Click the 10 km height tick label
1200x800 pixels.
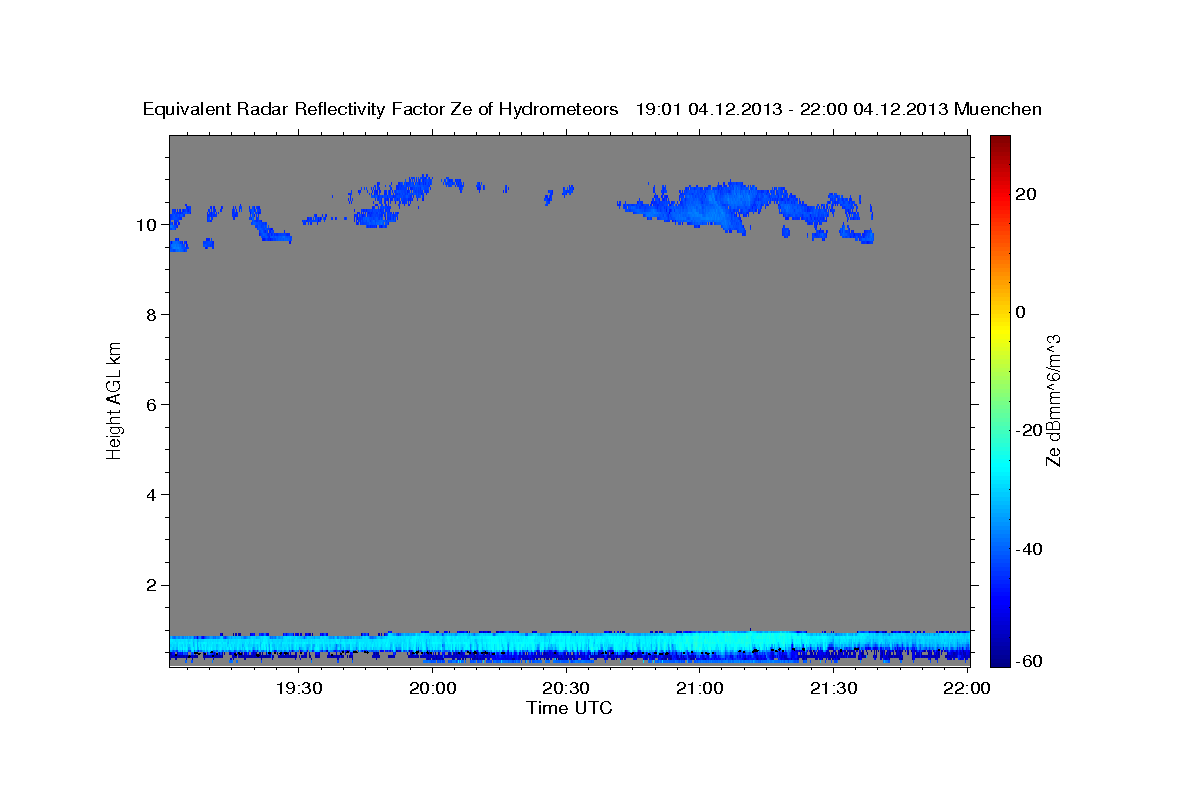coord(146,224)
